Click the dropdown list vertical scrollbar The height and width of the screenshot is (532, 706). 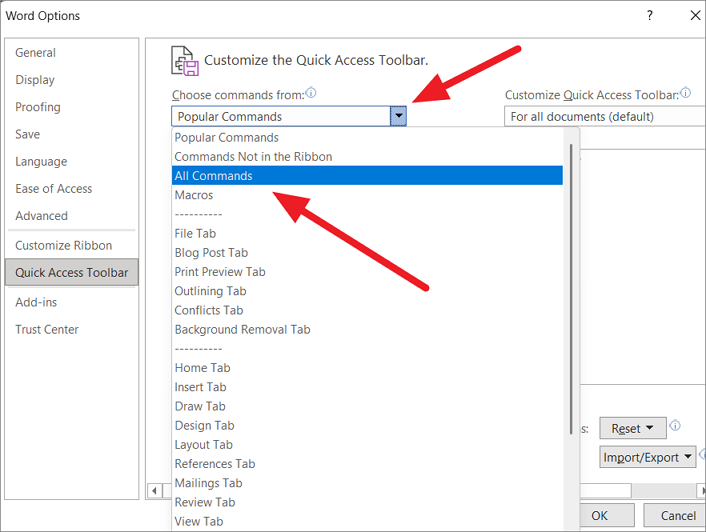[x=571, y=289]
